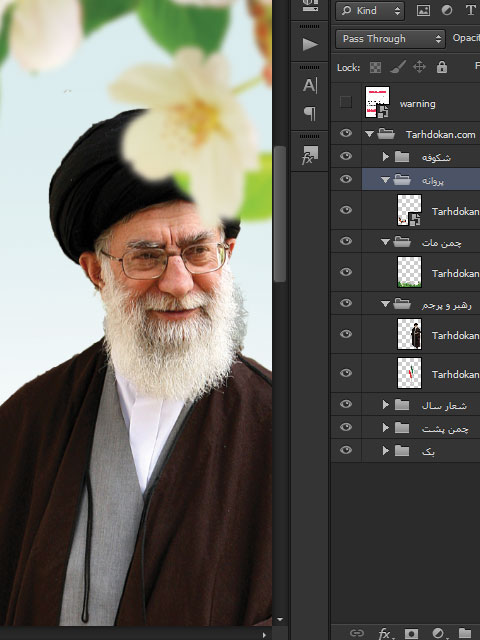The image size is (480, 640).
Task: Collapse the رهبر و پرچم group
Action: click(x=385, y=304)
